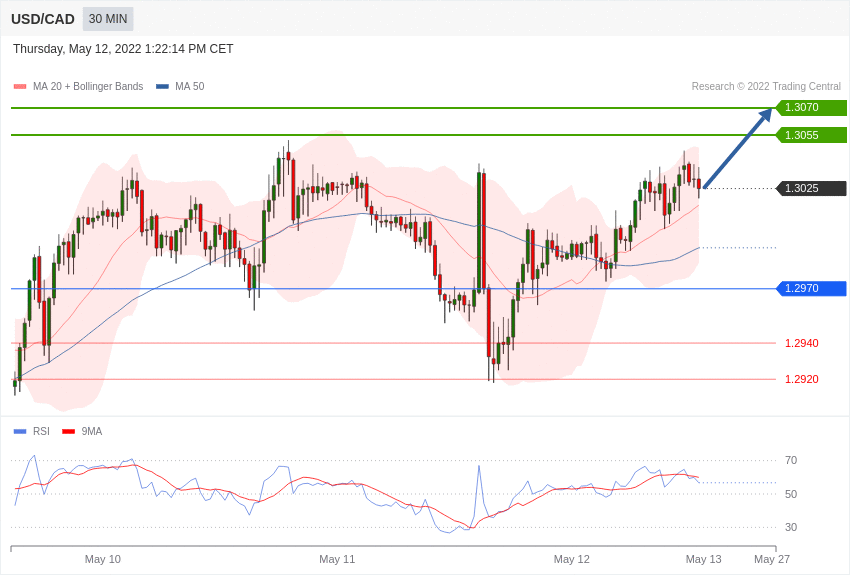850x576 pixels.
Task: Click the 'May 10' date axis label
Action: tap(102, 559)
